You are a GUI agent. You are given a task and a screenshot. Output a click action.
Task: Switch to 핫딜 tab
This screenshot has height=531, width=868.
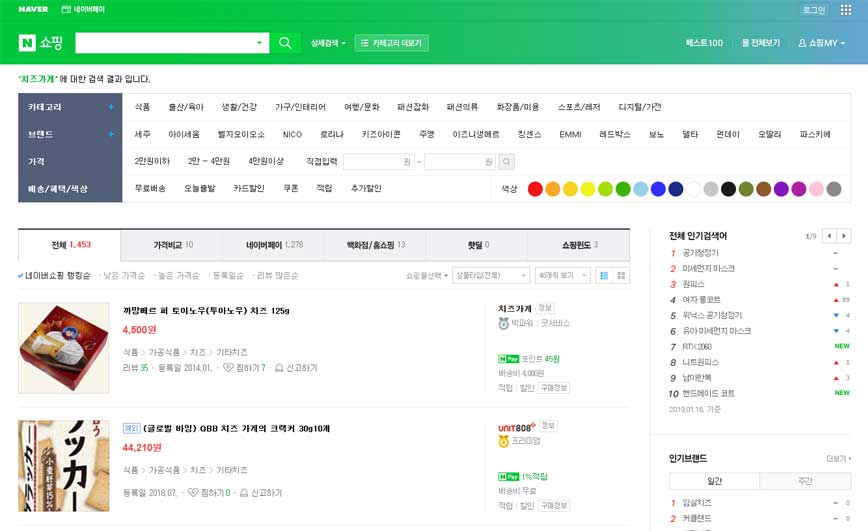(x=477, y=245)
